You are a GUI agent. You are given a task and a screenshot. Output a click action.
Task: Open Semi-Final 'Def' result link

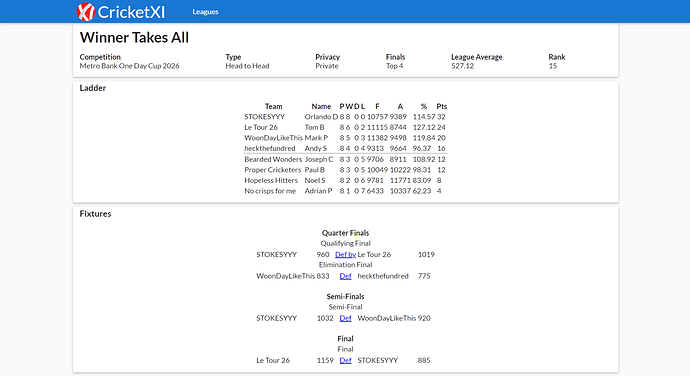click(x=345, y=318)
